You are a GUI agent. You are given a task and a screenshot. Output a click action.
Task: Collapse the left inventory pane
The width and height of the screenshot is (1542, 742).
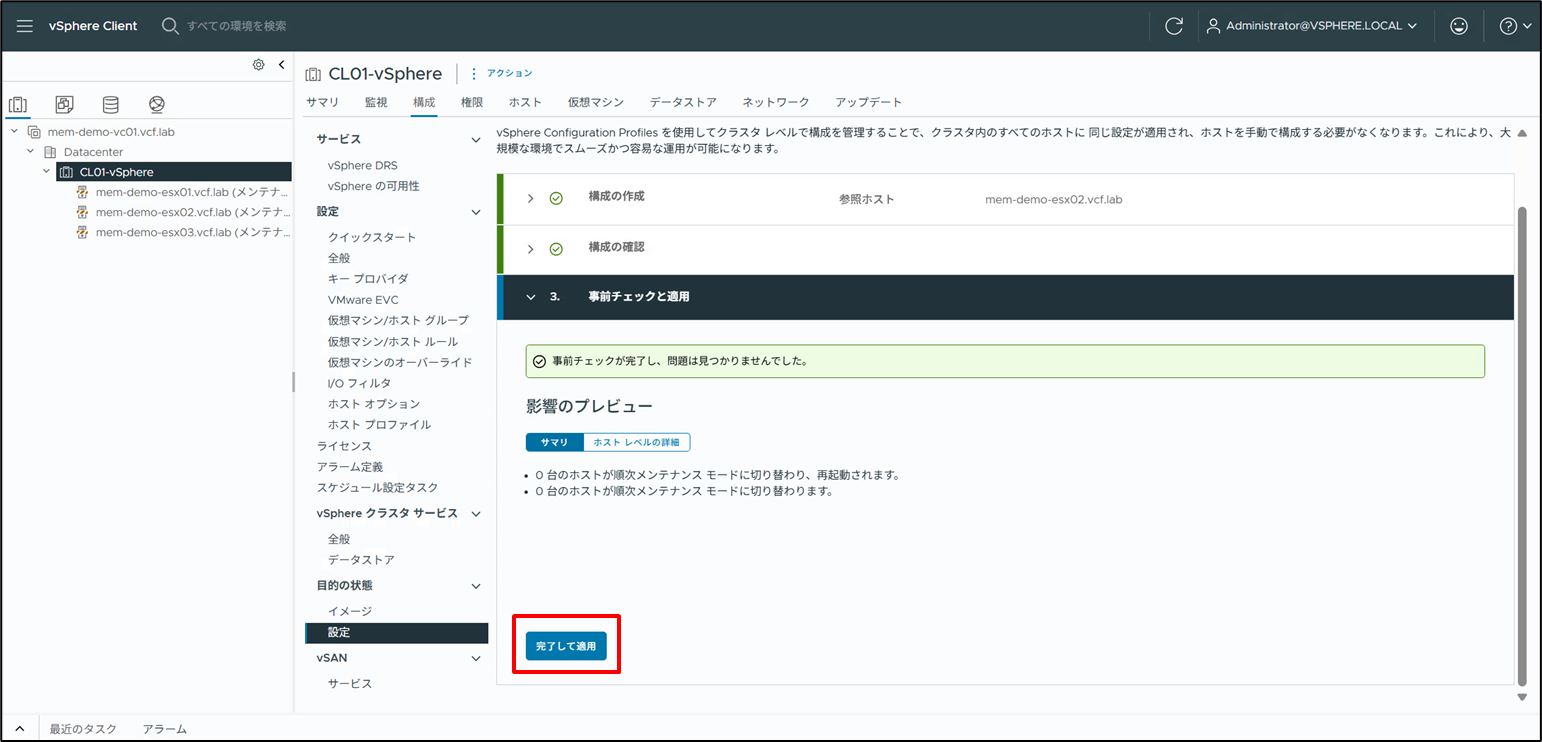tap(281, 64)
